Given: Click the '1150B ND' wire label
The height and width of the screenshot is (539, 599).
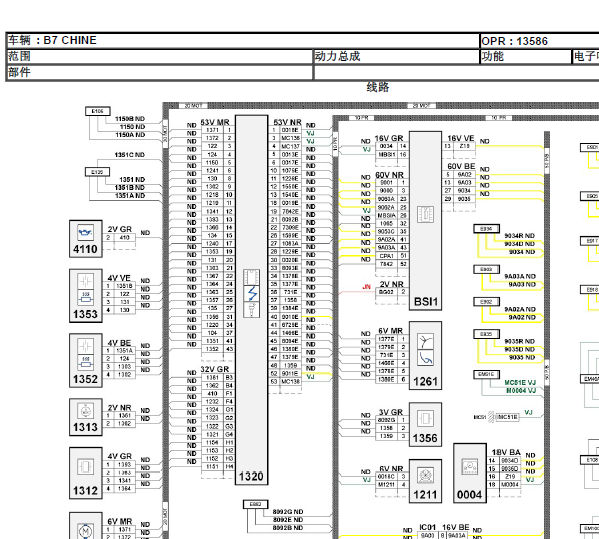Looking at the screenshot, I should 130,119.
